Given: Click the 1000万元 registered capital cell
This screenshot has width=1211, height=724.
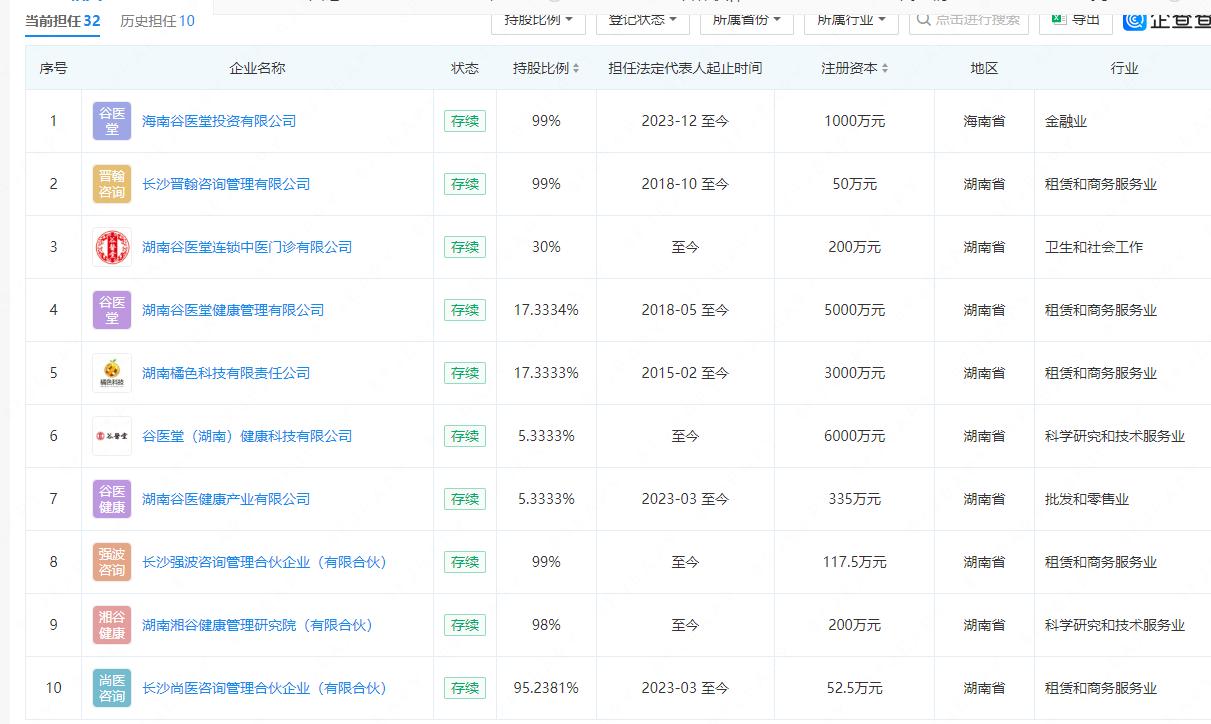Looking at the screenshot, I should pyautogui.click(x=854, y=121).
